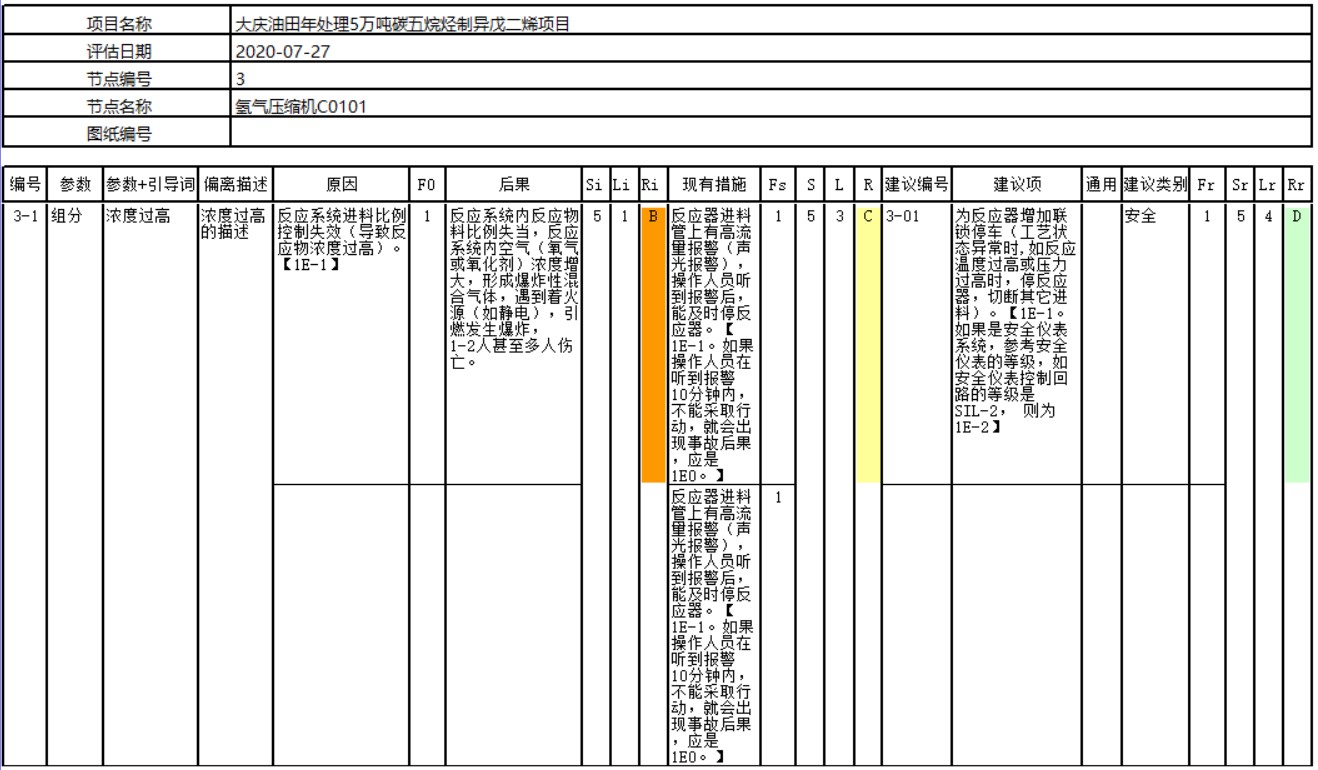Click the 建议类别 column header
Screen dimensions: 1318x770
pos(1157,185)
